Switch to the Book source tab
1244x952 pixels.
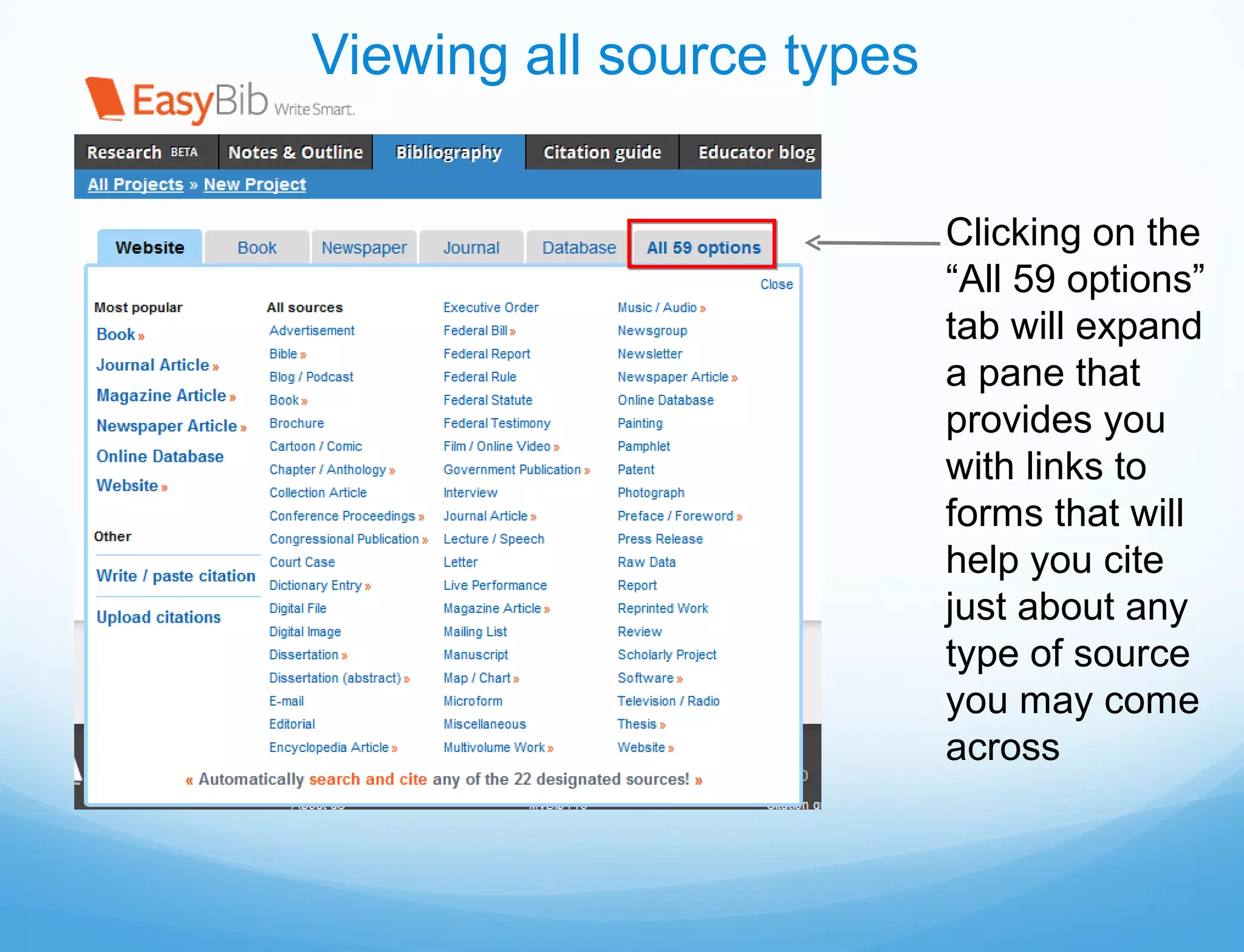click(x=257, y=247)
